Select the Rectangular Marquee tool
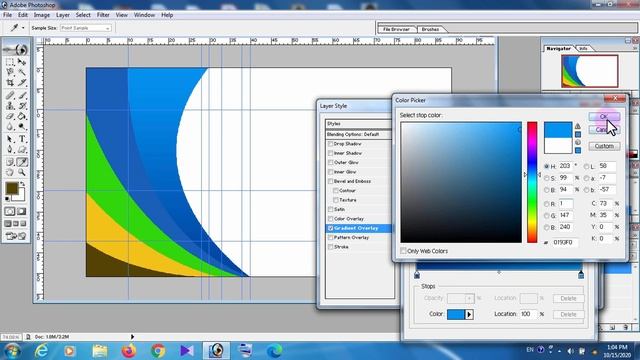 pyautogui.click(x=10, y=62)
